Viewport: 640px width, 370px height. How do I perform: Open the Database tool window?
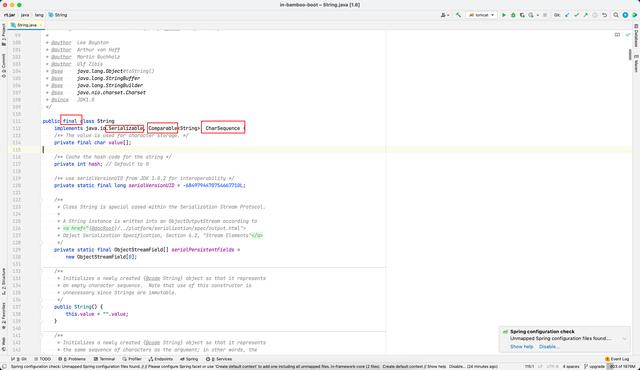pos(636,35)
